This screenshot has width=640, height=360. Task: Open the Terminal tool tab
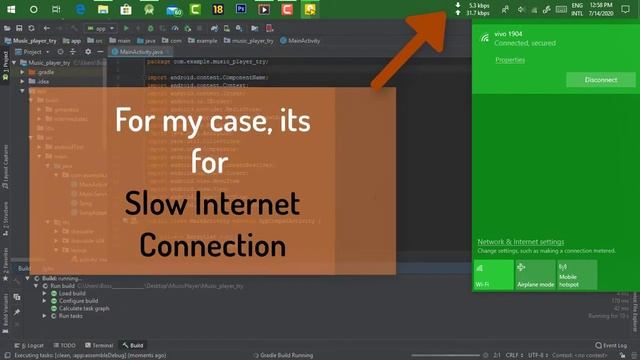99,345
